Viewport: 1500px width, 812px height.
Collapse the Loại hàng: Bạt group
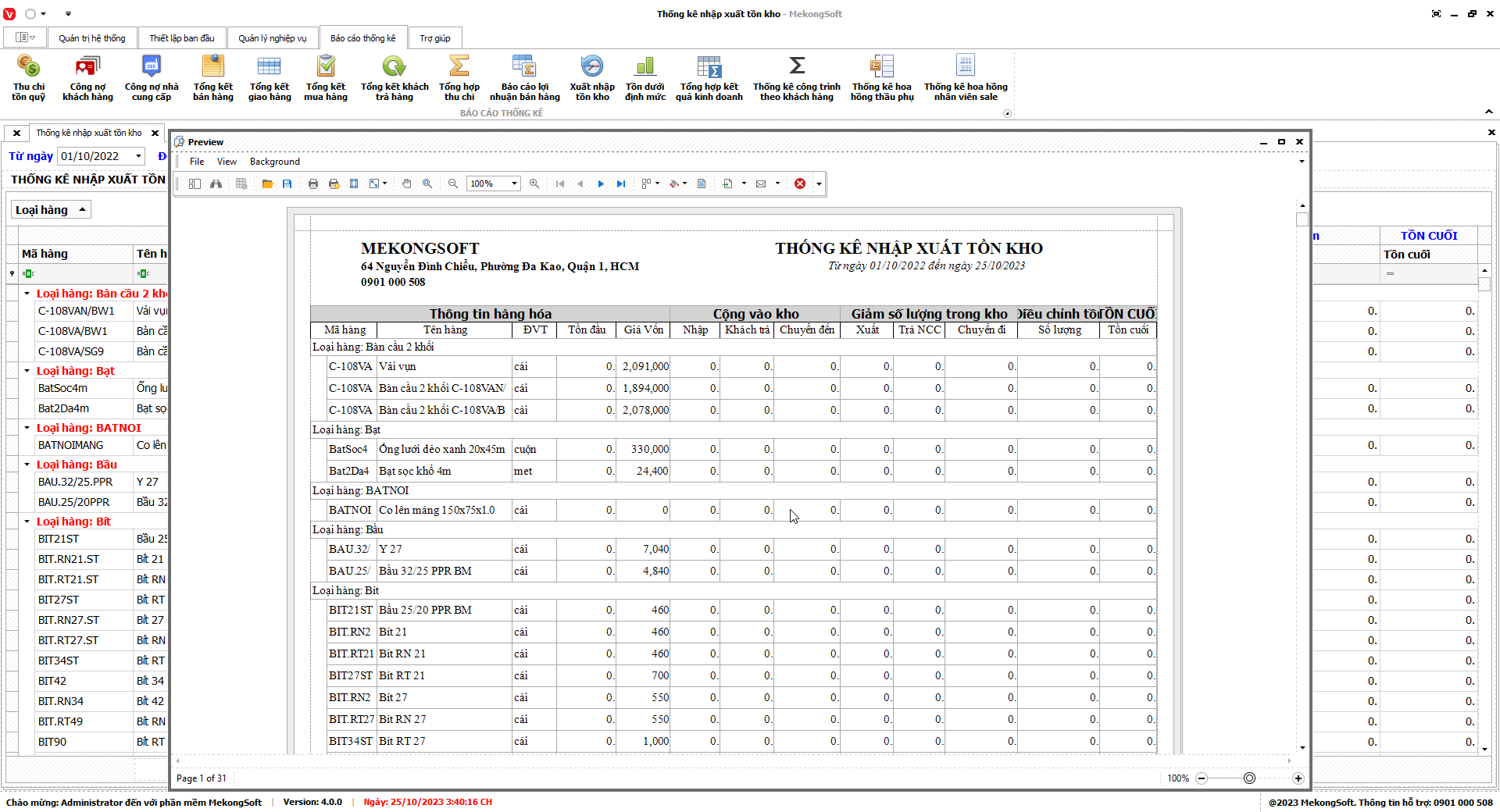coord(27,371)
